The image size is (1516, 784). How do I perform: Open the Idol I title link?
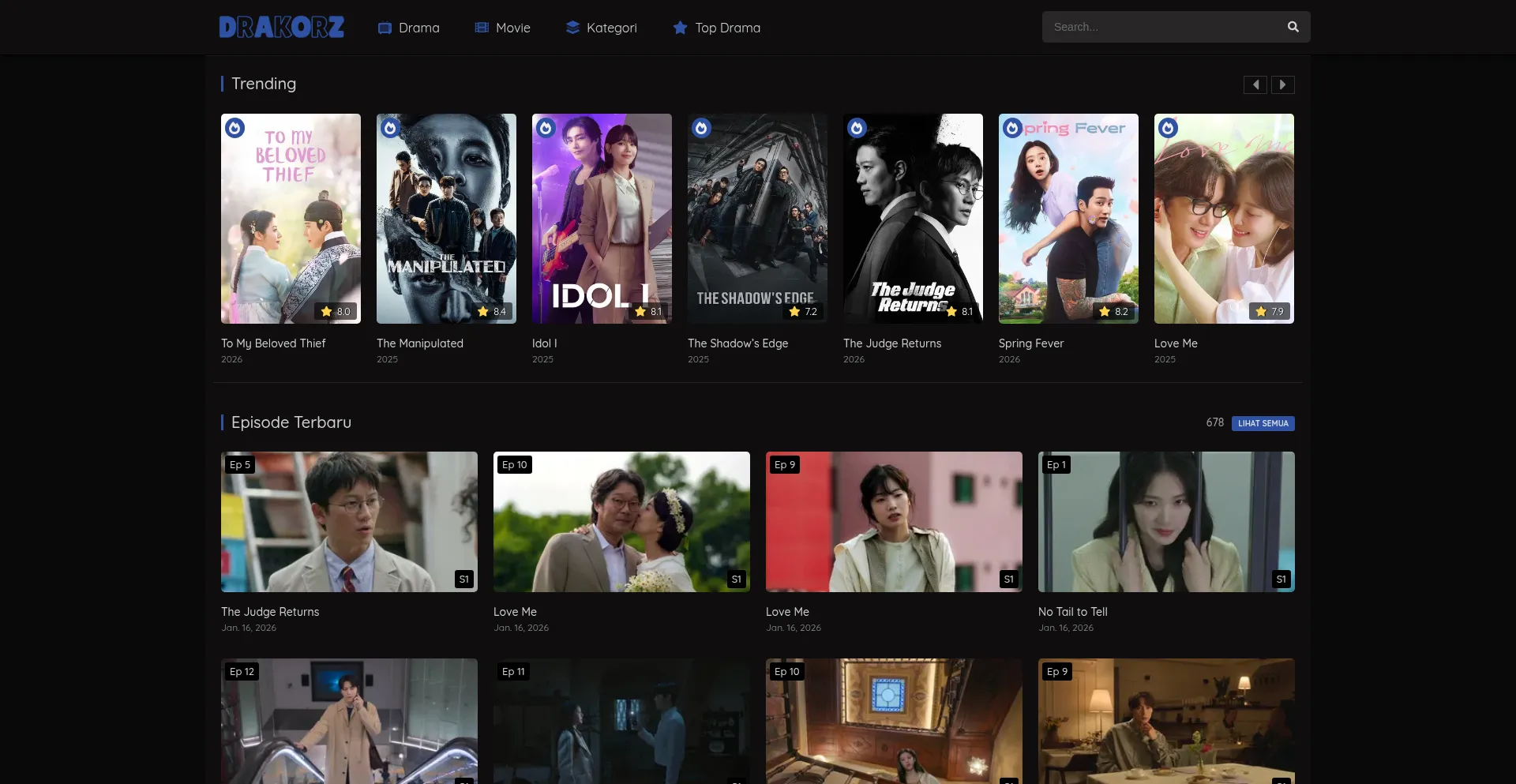click(544, 343)
